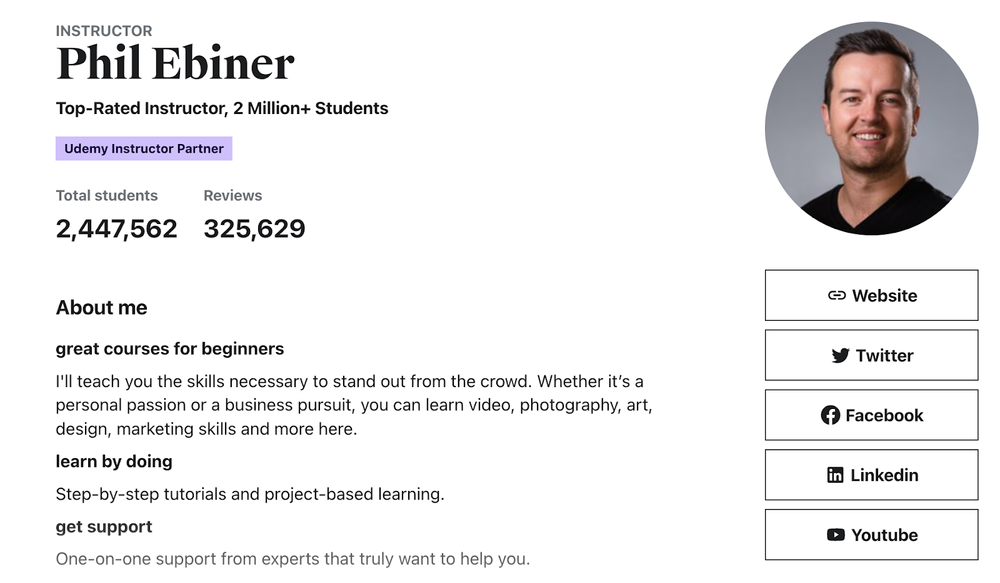
Task: Click the Reviews count 325,629
Action: [x=254, y=228]
